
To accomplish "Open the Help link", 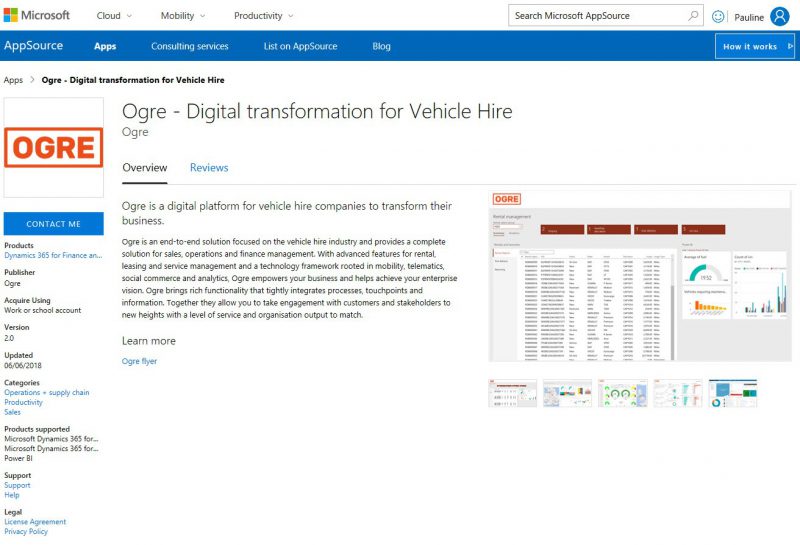I will pos(12,495).
